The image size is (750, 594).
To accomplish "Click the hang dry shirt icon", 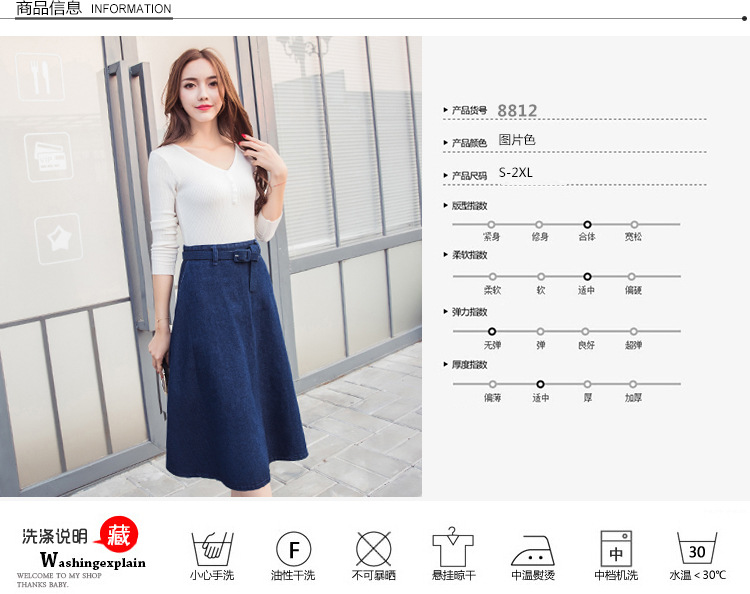I will click(x=452, y=548).
